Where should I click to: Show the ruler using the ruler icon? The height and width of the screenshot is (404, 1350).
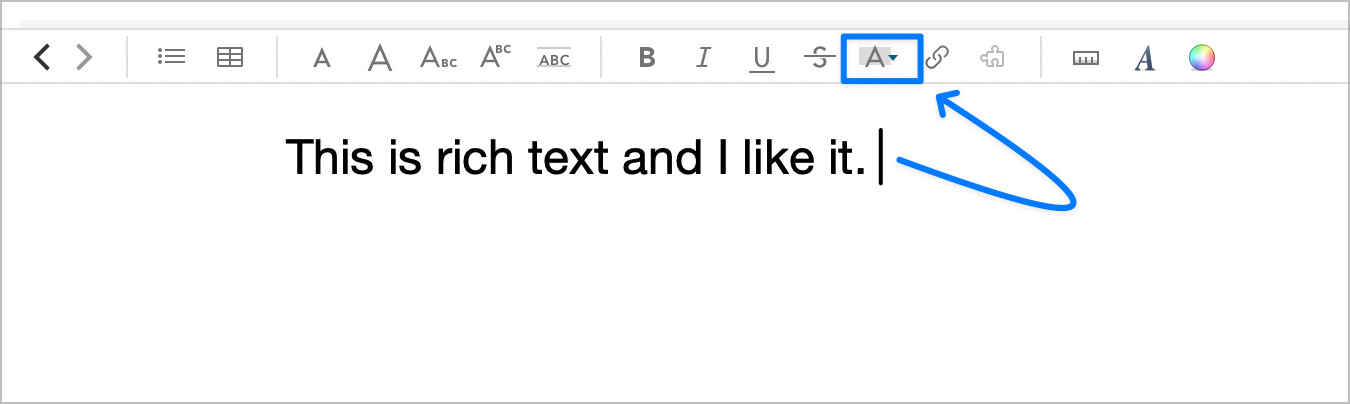pos(1085,58)
